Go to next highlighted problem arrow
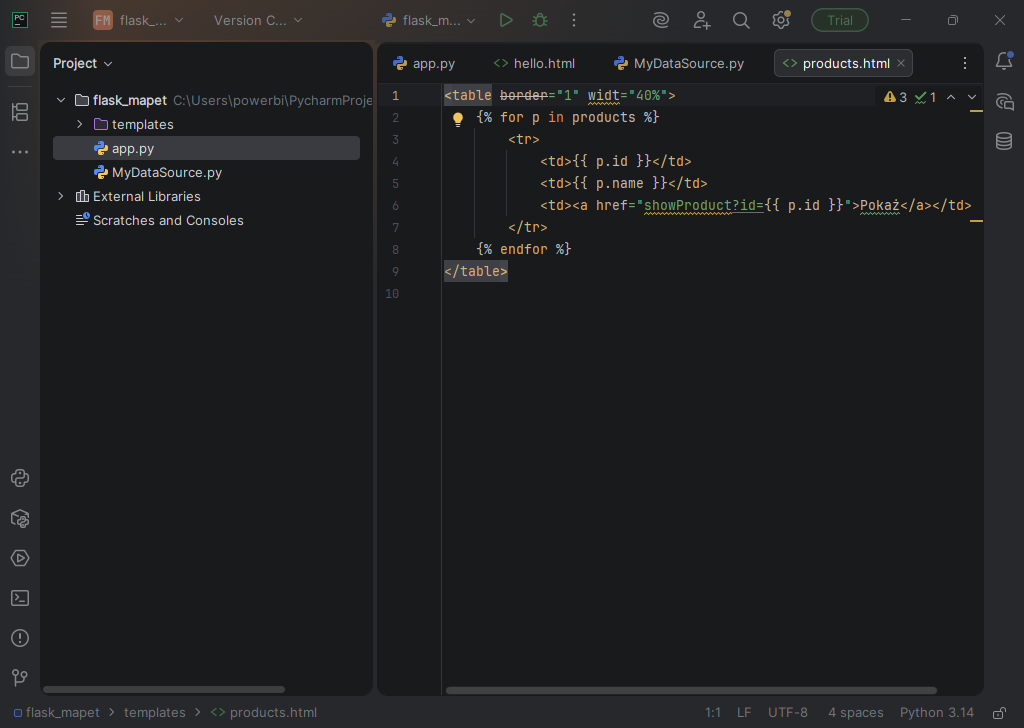Image resolution: width=1024 pixels, height=728 pixels. click(972, 97)
